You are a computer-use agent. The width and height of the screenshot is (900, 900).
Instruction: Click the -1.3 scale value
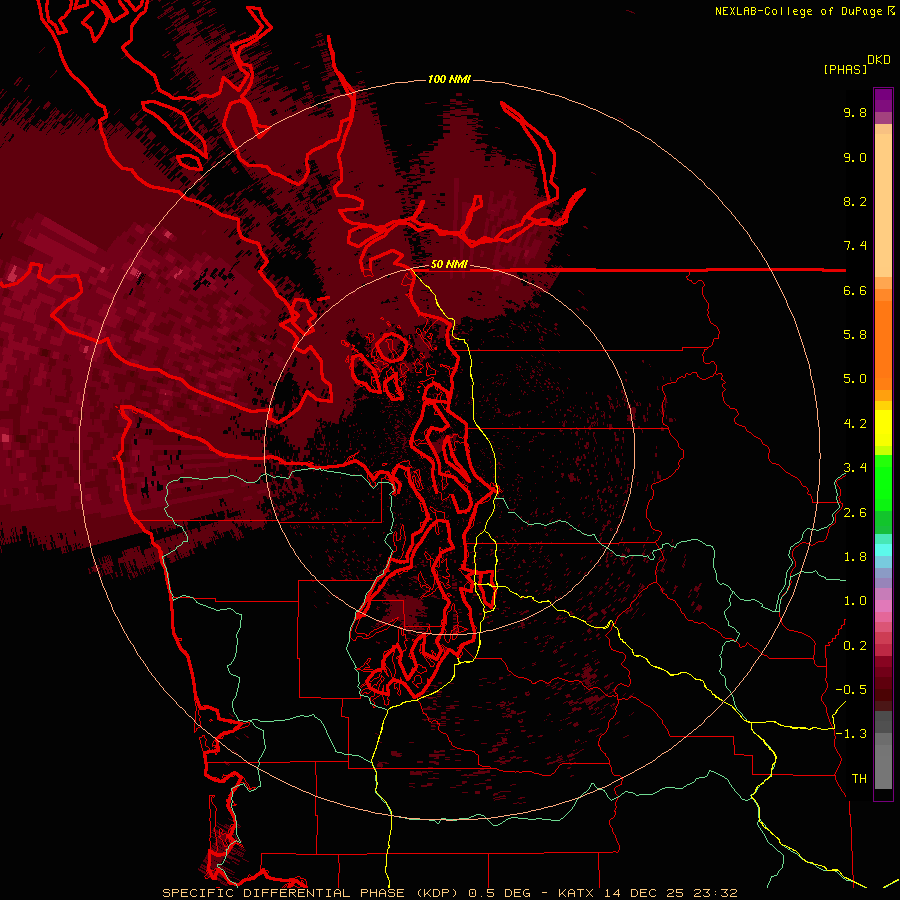click(x=851, y=734)
